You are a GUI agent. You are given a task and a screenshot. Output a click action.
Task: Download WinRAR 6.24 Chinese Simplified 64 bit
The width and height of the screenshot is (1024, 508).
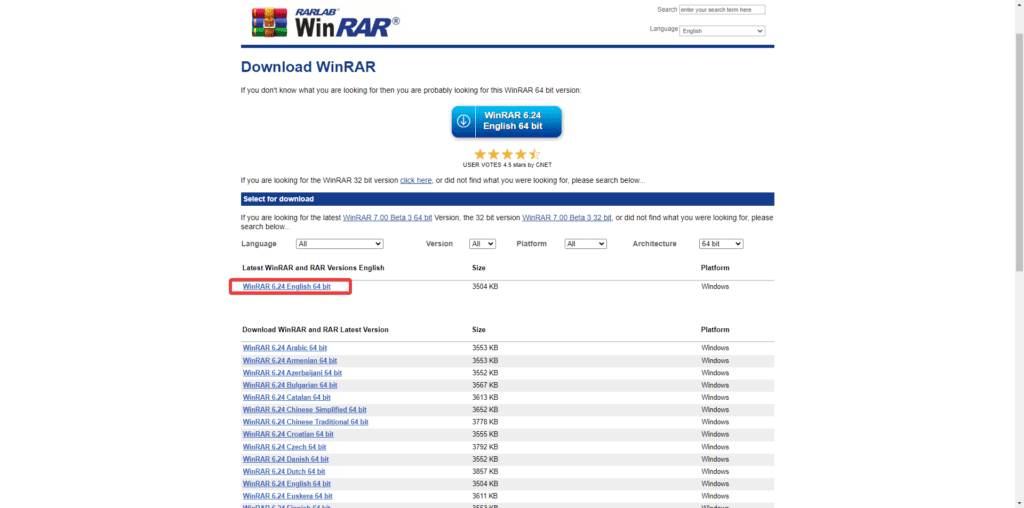(304, 410)
